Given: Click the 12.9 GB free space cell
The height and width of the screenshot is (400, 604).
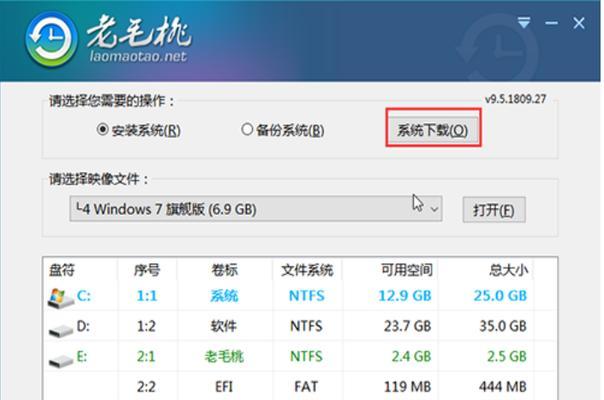Looking at the screenshot, I should point(405,296).
